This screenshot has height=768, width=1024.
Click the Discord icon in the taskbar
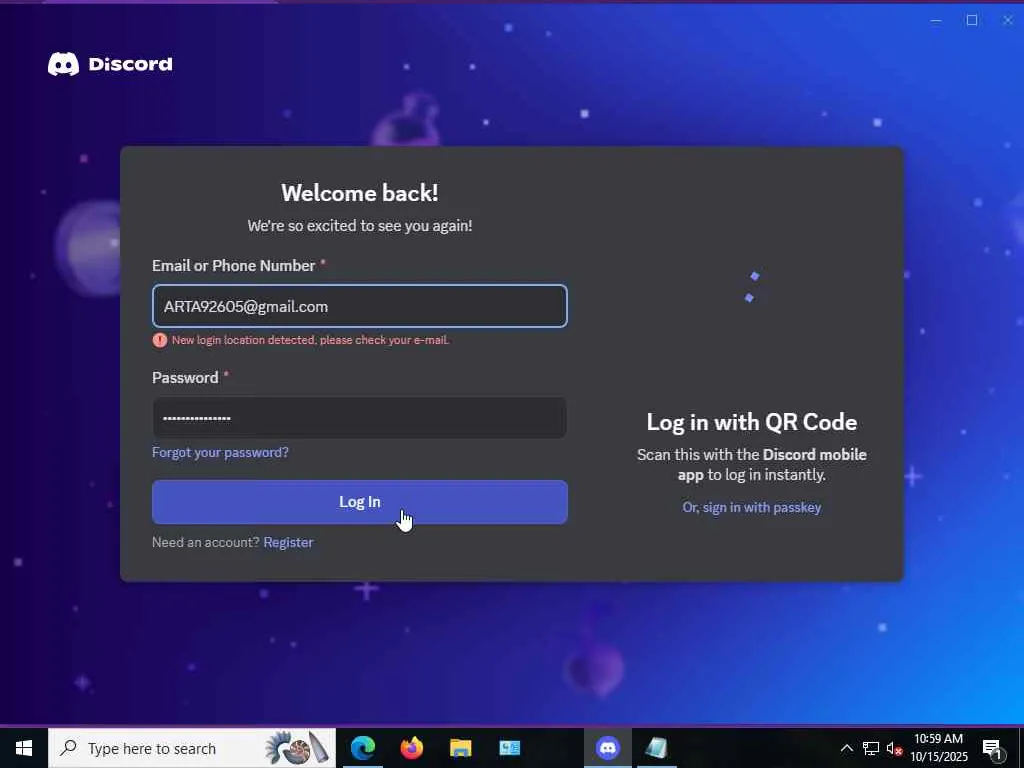coord(608,748)
